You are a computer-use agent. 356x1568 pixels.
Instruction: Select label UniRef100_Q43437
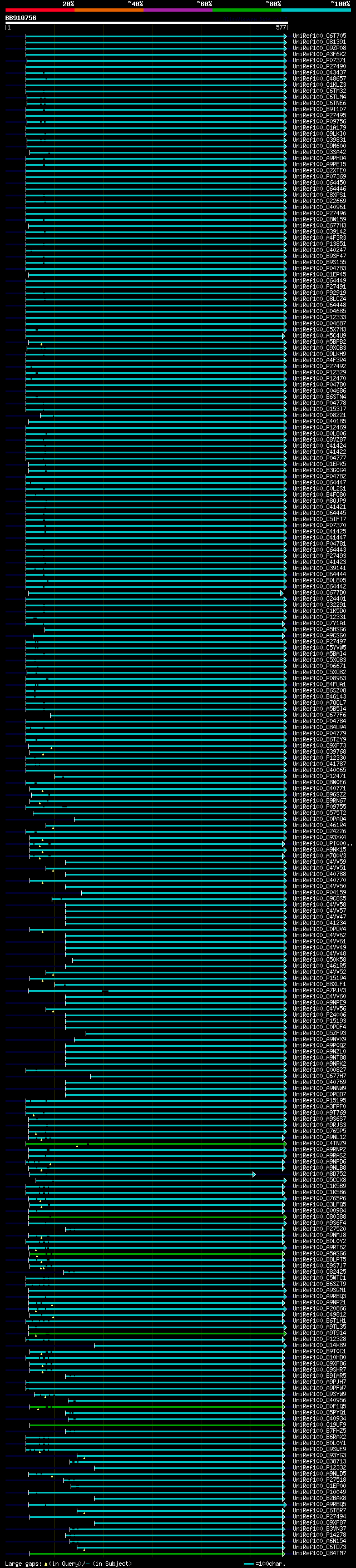pyautogui.click(x=319, y=72)
